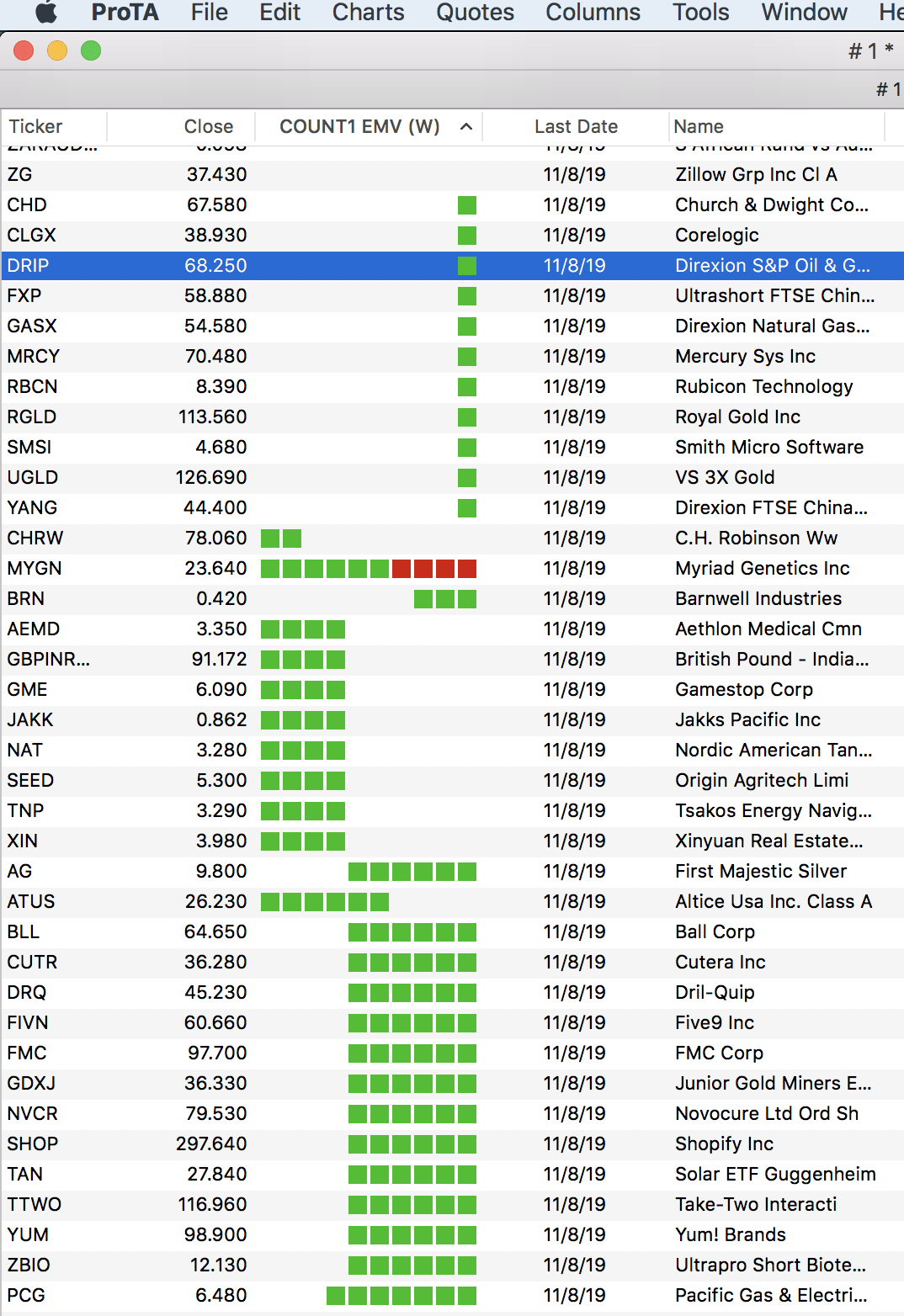Click Ball Corp name
The width and height of the screenshot is (904, 1316).
(x=715, y=932)
